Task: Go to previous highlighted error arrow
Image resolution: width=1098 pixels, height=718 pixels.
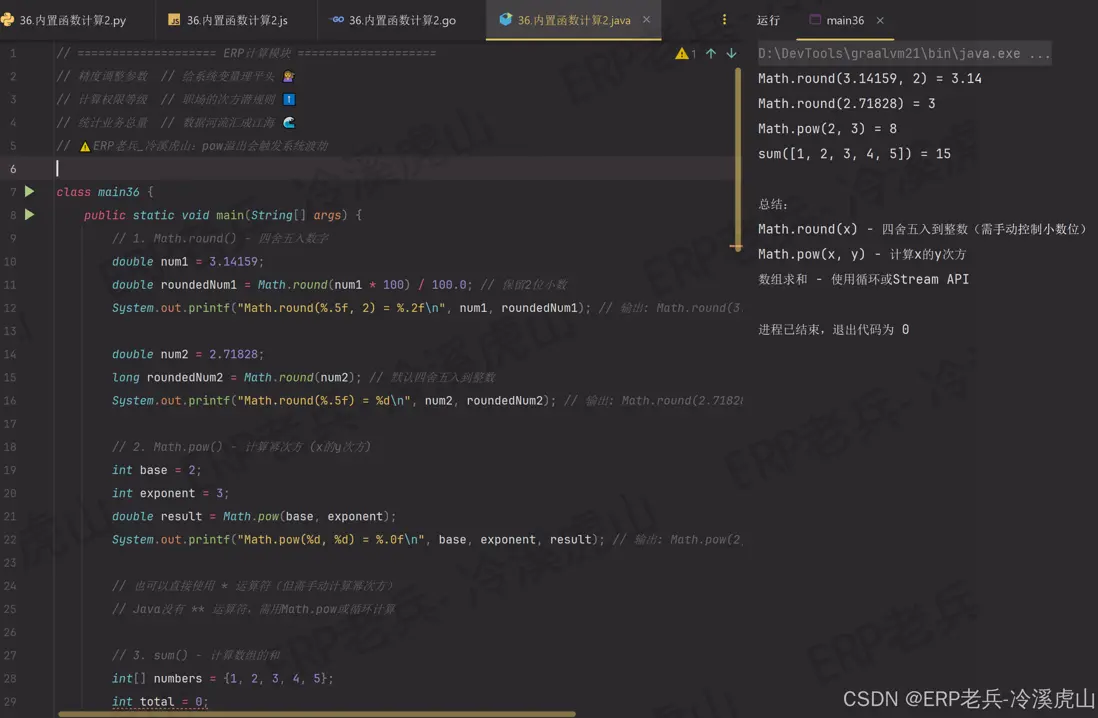Action: click(711, 53)
